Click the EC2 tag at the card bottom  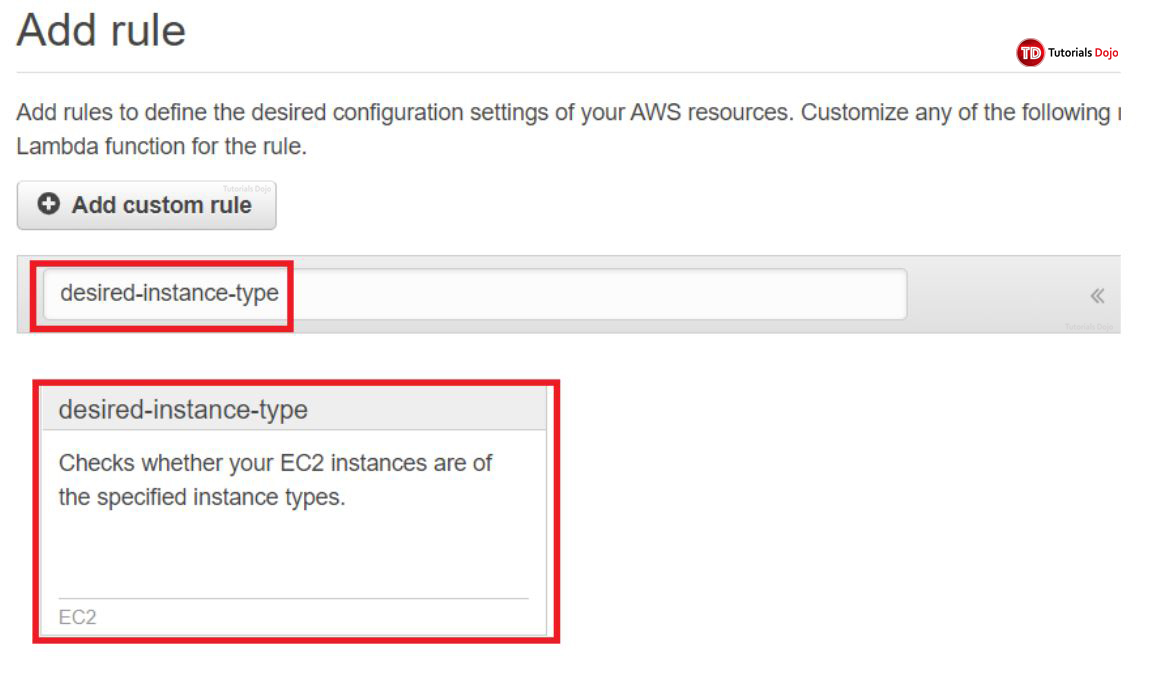point(77,617)
